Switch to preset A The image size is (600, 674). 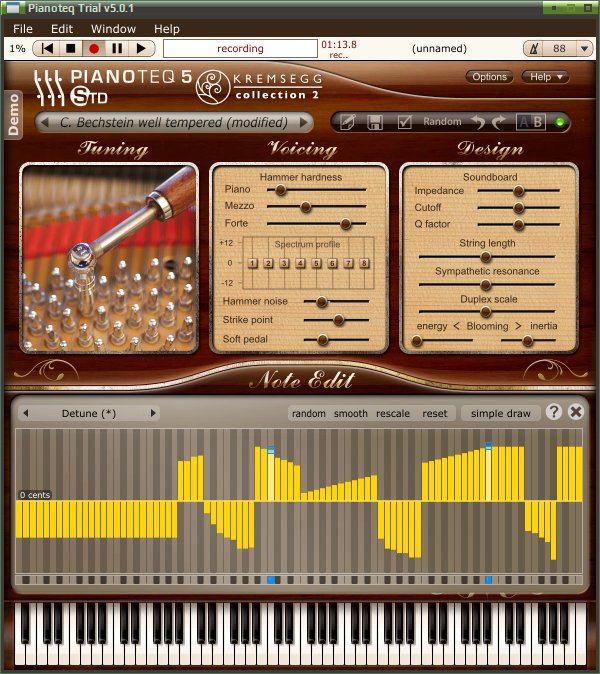pos(523,123)
